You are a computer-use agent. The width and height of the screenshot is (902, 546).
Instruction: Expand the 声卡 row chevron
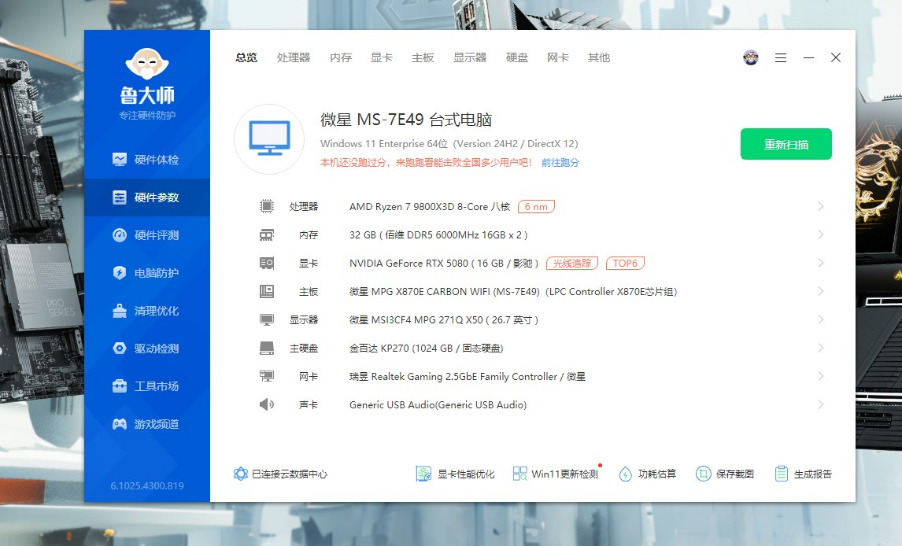(x=820, y=404)
